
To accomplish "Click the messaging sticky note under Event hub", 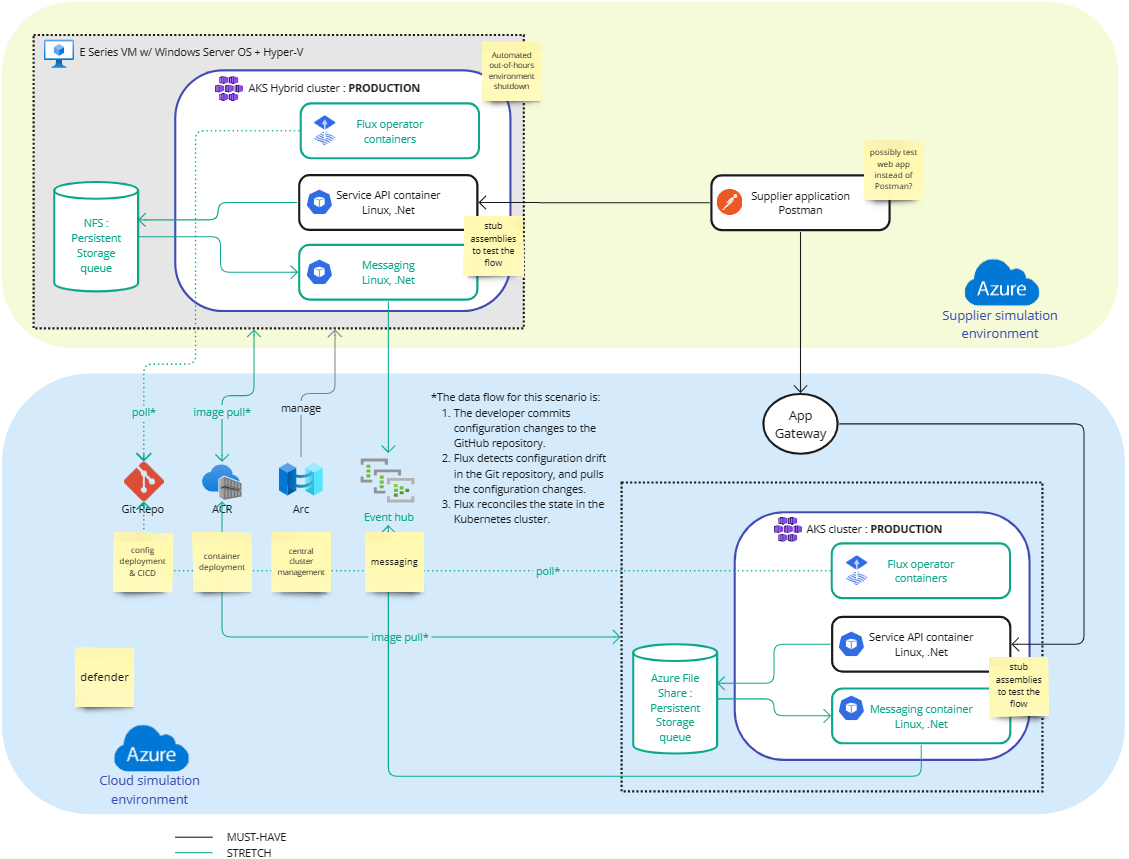I will (394, 562).
